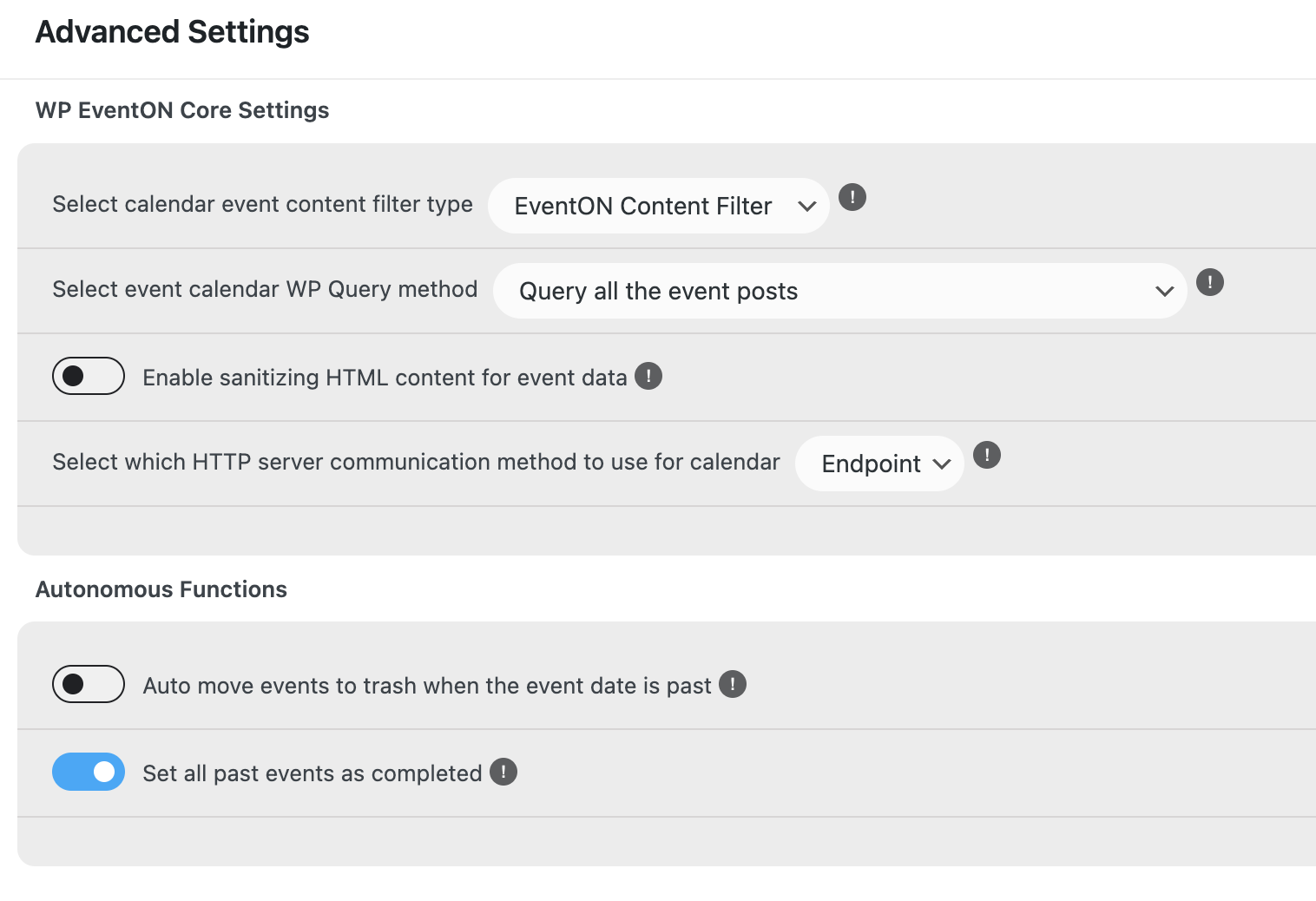Disable set all past events as completed
Viewport: 1316px width, 901px height.
pos(89,772)
